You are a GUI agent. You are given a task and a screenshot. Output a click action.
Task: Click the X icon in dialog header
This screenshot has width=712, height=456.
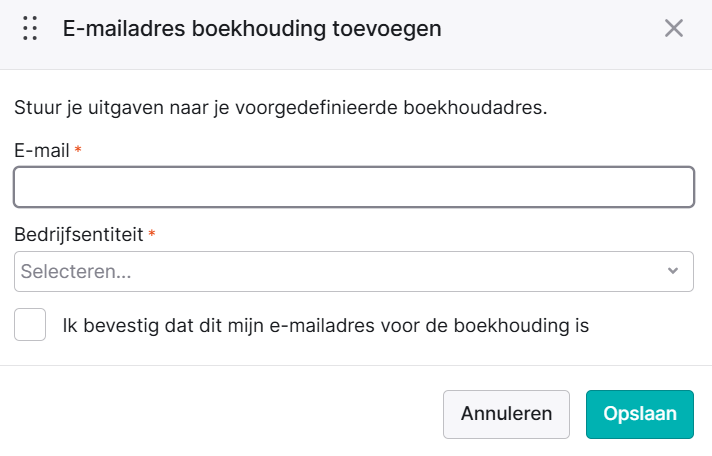coord(674,28)
